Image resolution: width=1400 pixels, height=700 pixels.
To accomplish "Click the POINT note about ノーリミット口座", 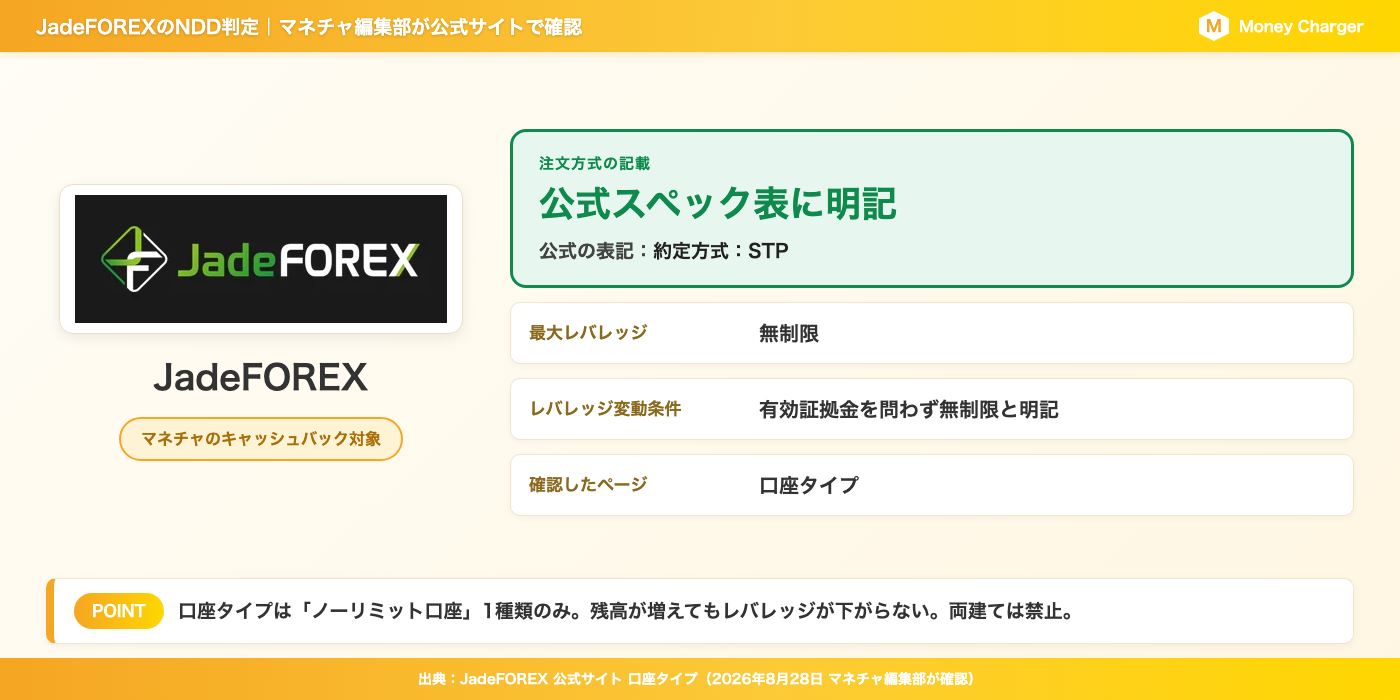I will pos(627,611).
